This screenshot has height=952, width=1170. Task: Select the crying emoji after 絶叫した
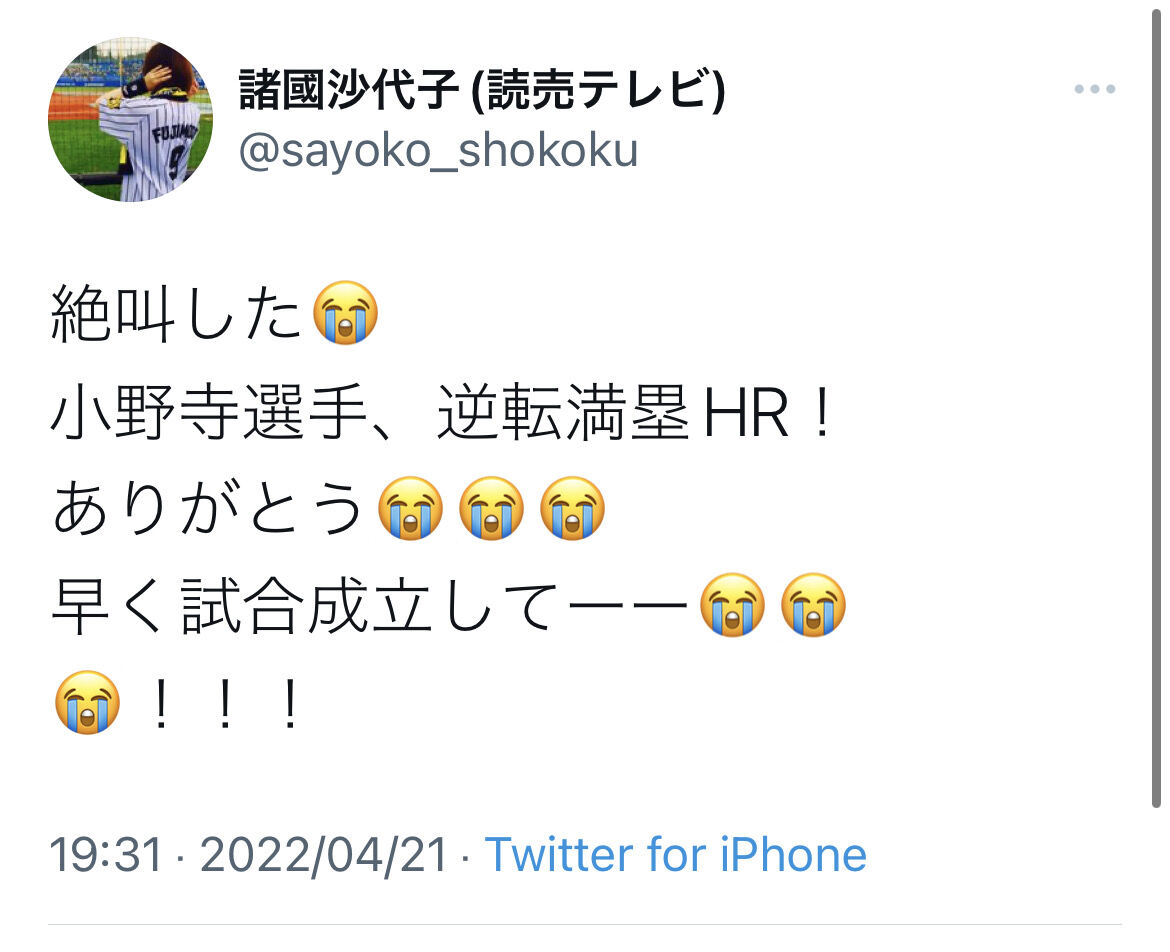345,313
